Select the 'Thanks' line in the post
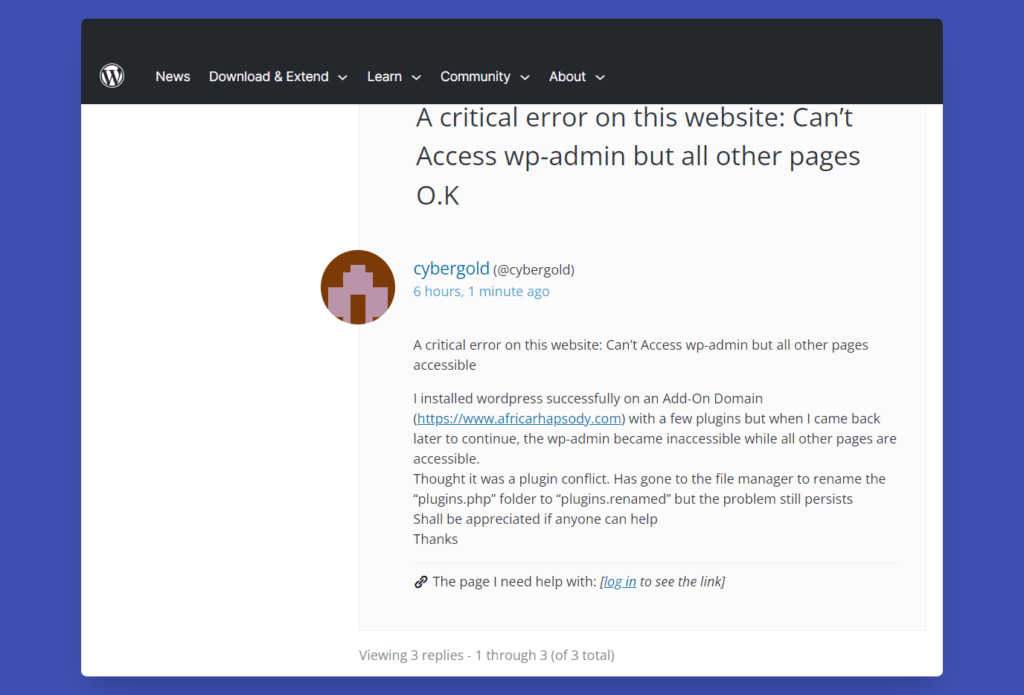The height and width of the screenshot is (695, 1024). coord(436,540)
